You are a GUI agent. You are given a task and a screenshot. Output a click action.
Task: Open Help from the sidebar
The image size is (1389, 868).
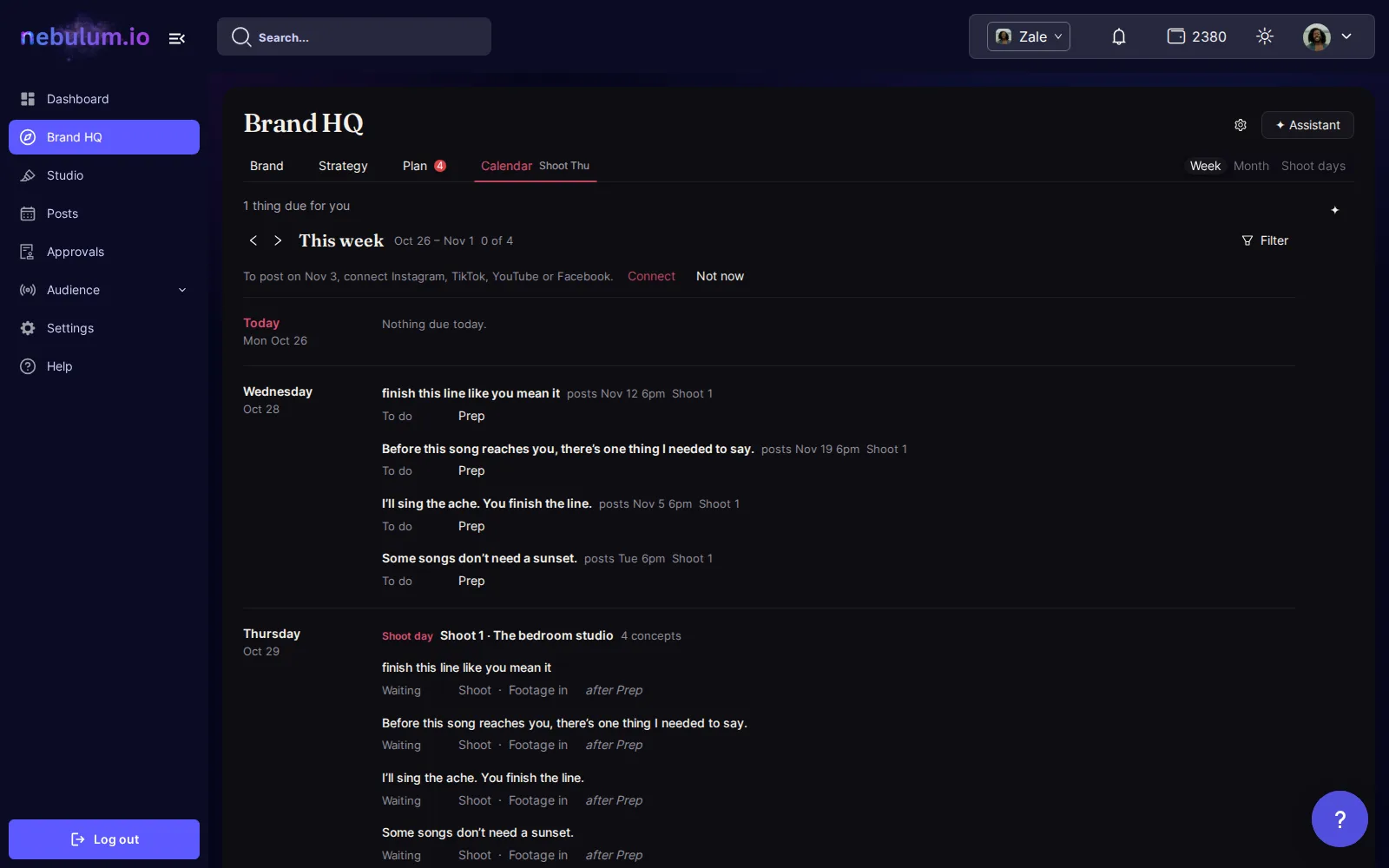coord(104,366)
